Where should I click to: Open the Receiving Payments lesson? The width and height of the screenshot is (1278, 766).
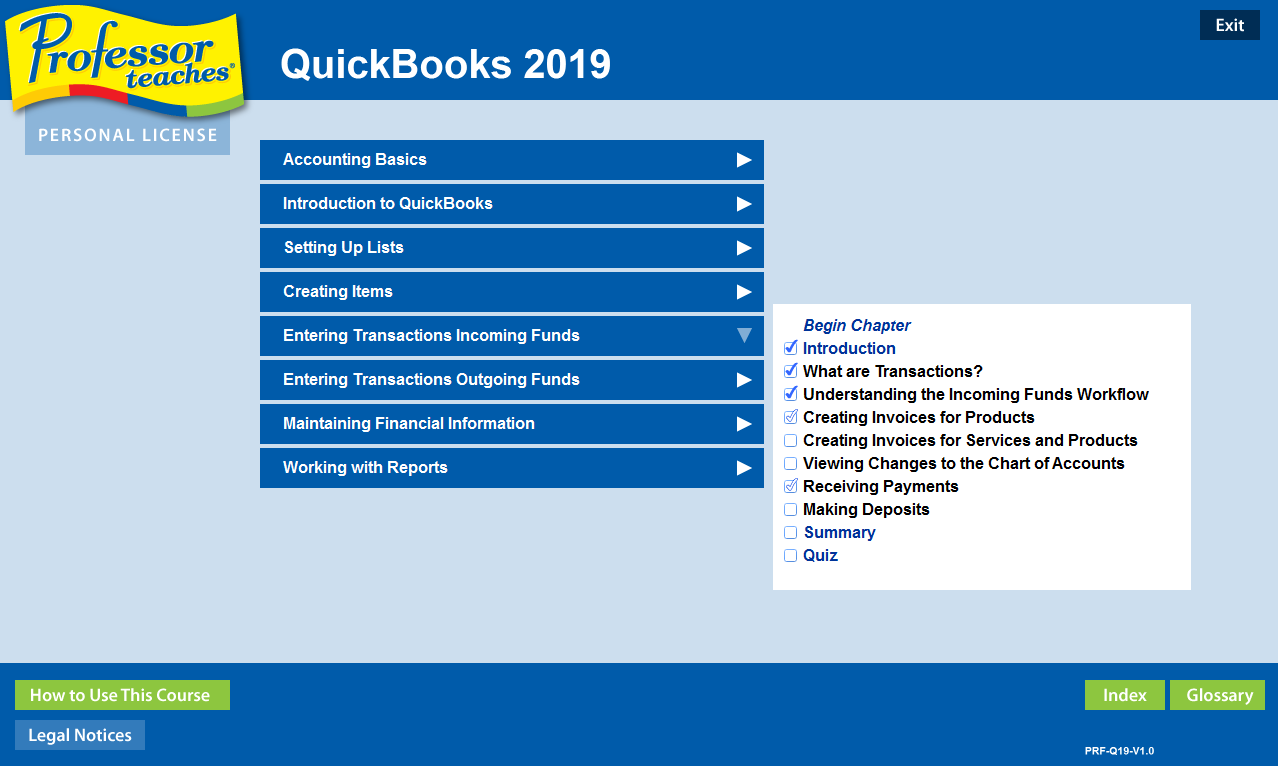click(881, 486)
